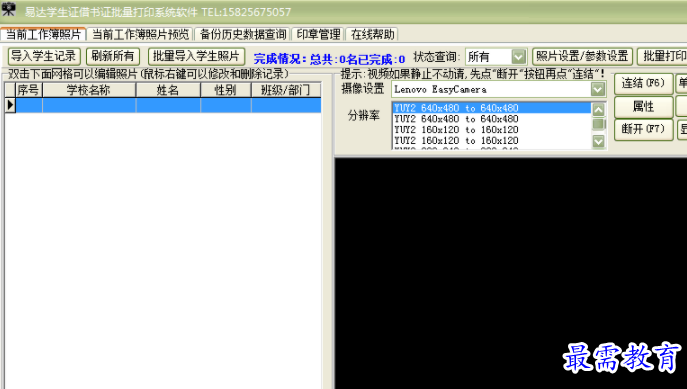
Task: Click the 学校名称 column header
Action: coord(89,90)
